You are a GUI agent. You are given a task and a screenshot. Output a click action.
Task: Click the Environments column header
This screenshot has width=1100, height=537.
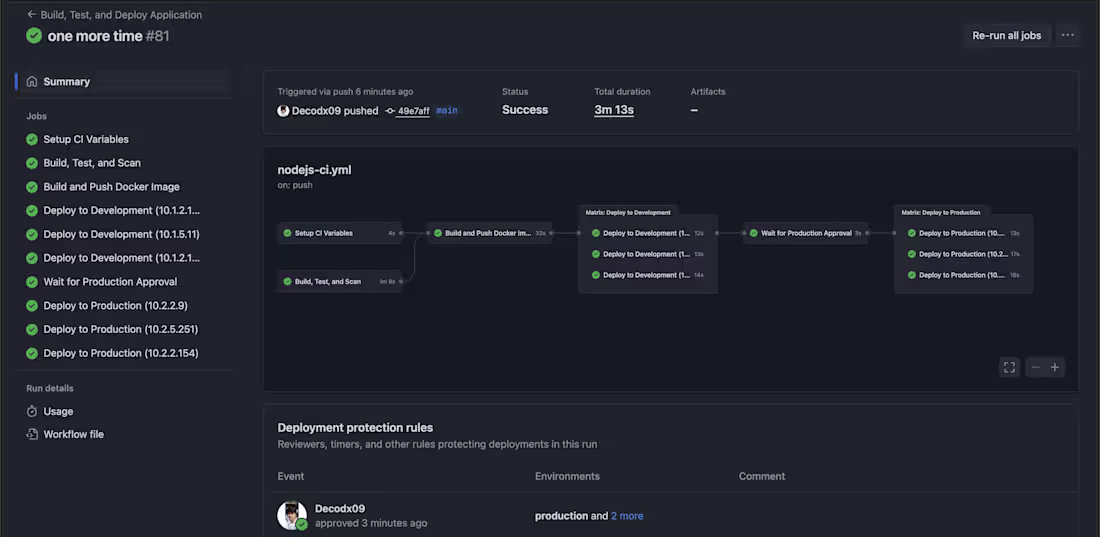(568, 476)
